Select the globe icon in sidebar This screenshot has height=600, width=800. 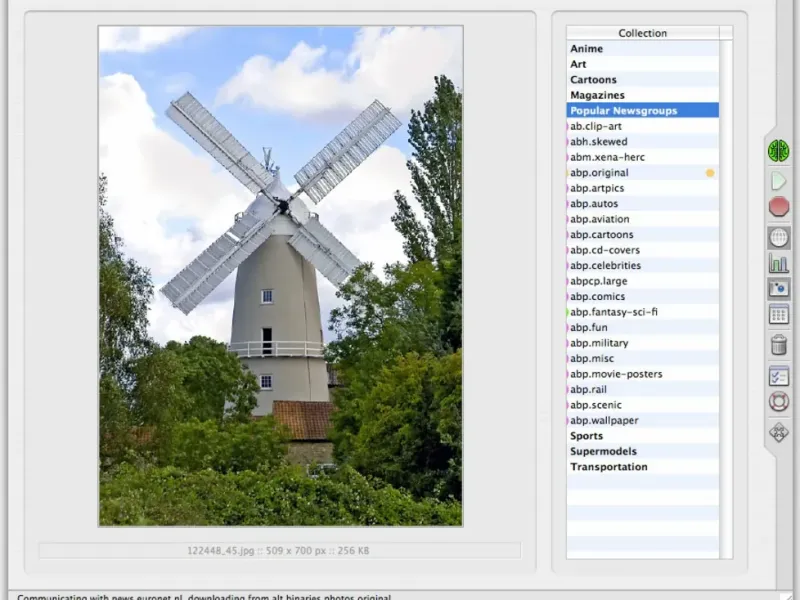click(779, 237)
